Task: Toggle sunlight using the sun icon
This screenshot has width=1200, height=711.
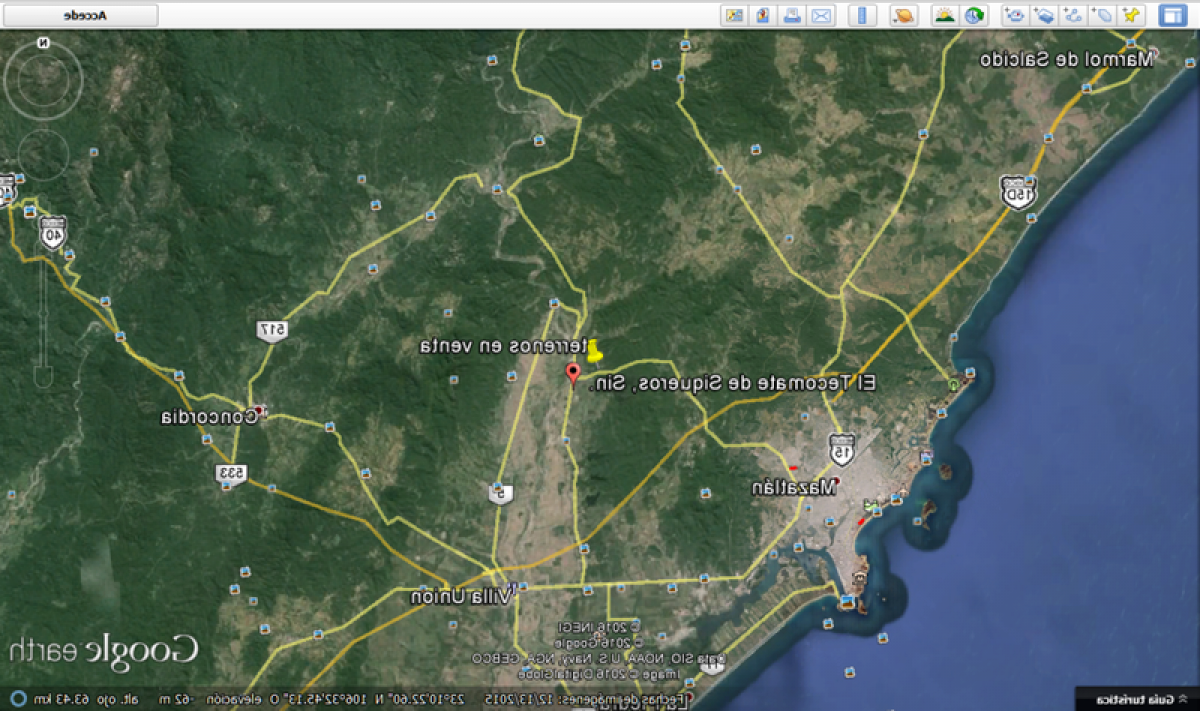Action: (x=944, y=15)
